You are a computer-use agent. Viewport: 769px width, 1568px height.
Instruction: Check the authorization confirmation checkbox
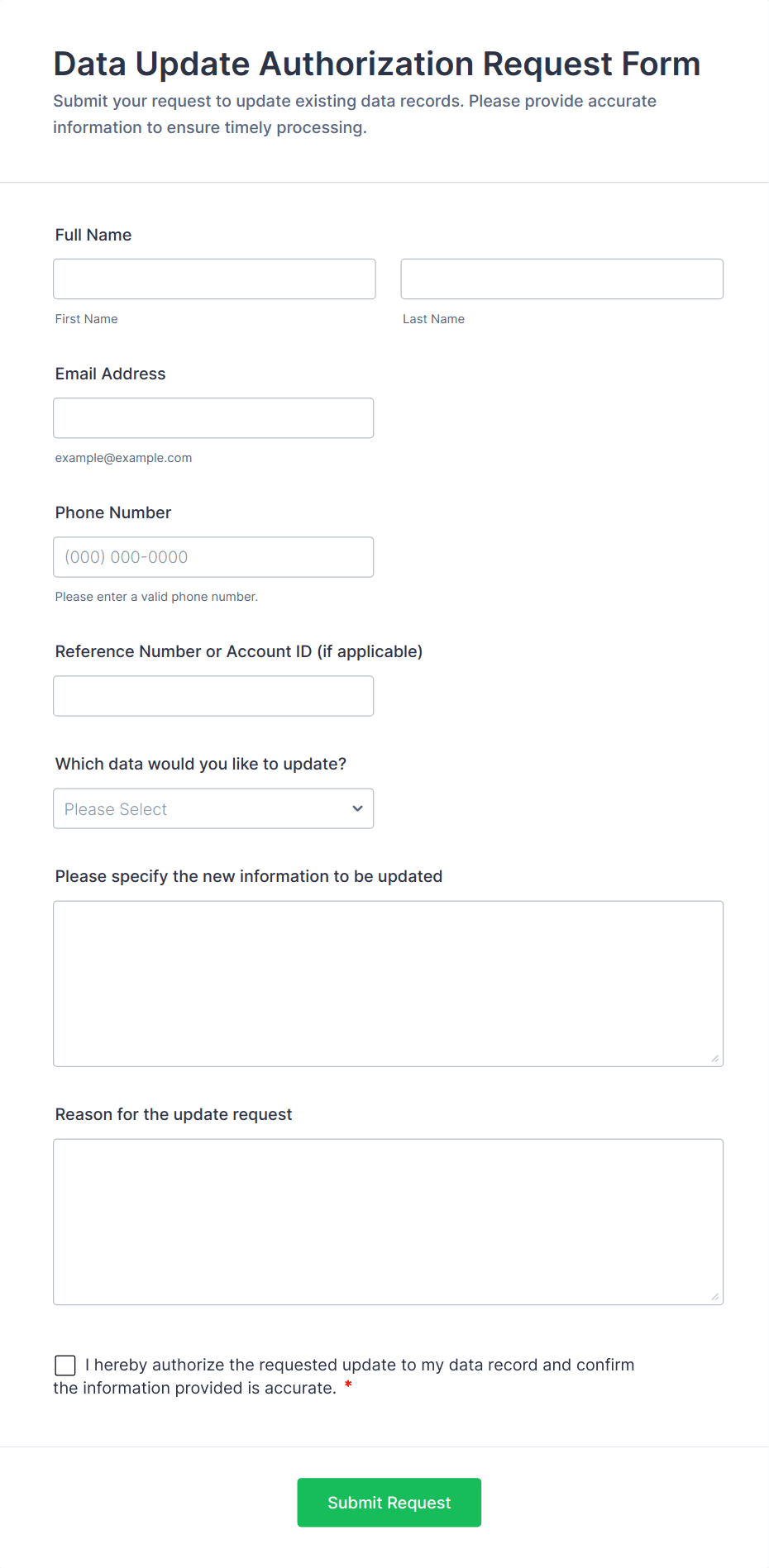tap(65, 1365)
